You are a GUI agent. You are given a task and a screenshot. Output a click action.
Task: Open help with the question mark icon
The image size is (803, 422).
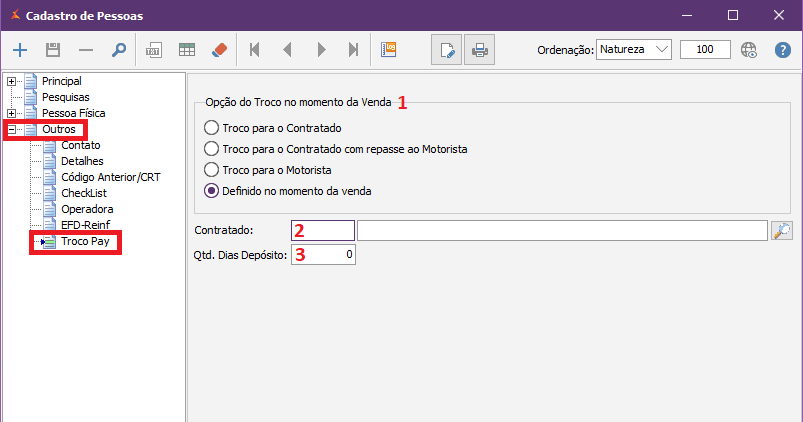[x=783, y=49]
